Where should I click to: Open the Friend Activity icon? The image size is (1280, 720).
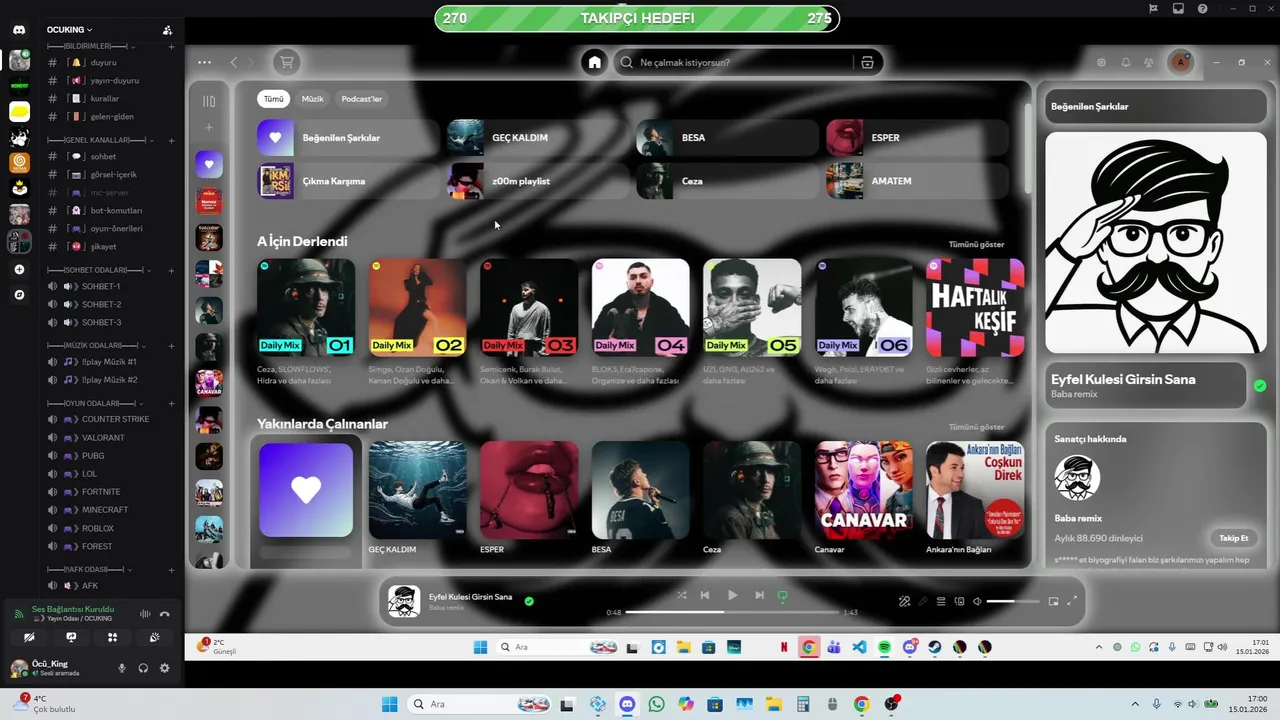[x=1149, y=62]
